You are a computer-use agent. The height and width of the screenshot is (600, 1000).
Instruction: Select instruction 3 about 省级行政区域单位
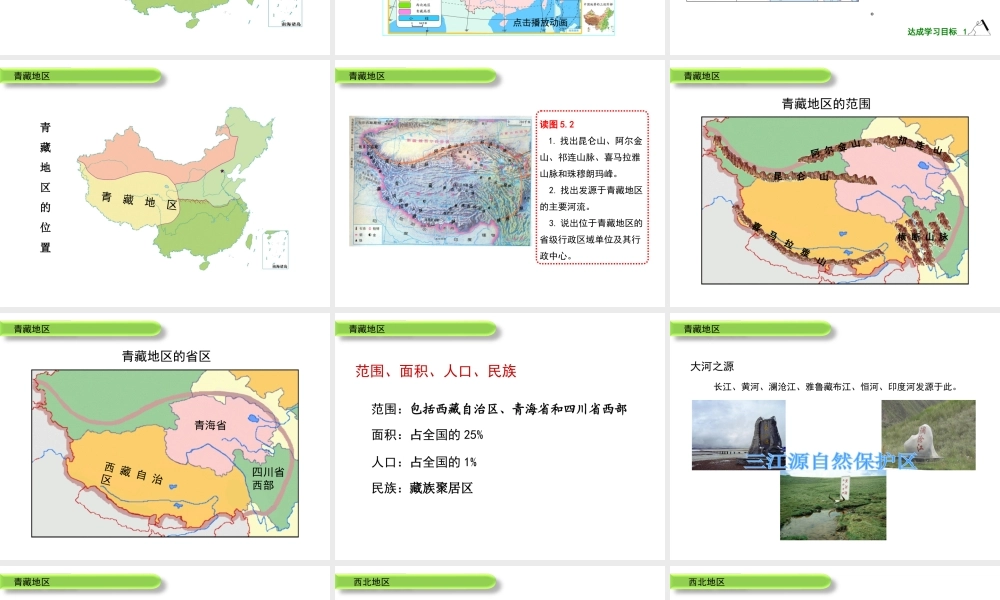[x=591, y=239]
